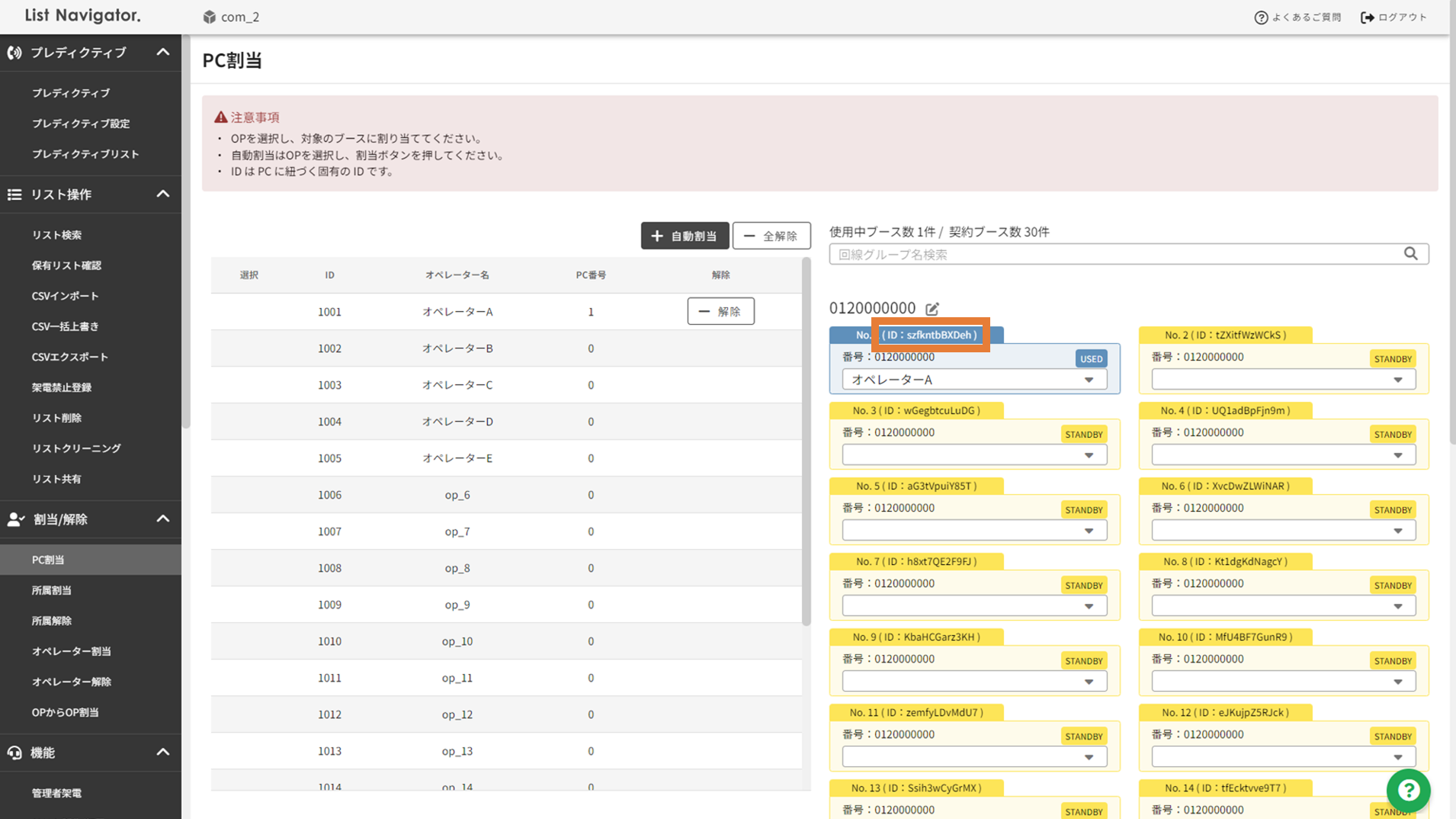Collapse the 機能 sidebar section chevron
This screenshot has width=1456, height=819.
[163, 753]
